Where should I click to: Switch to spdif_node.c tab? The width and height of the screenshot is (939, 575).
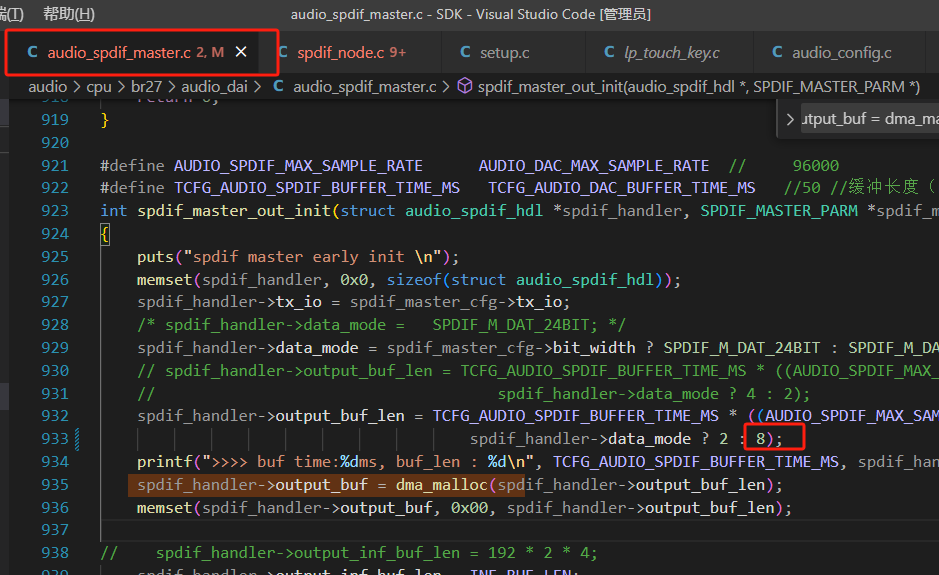point(351,53)
